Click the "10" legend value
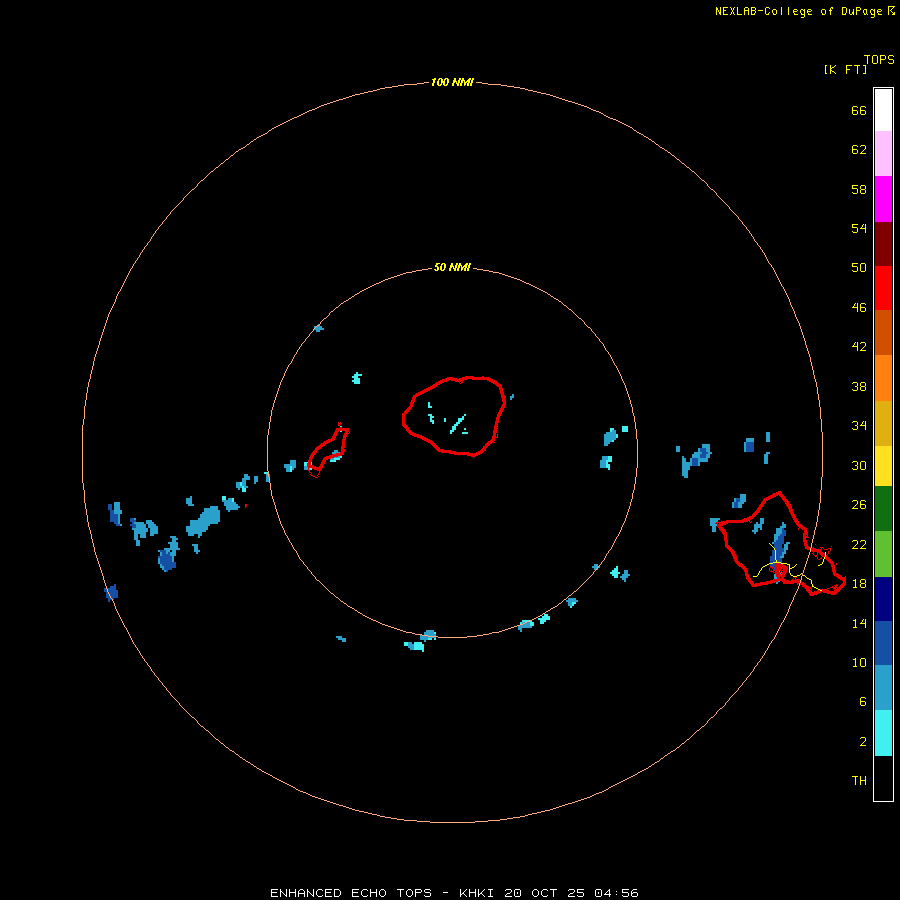 pos(859,663)
